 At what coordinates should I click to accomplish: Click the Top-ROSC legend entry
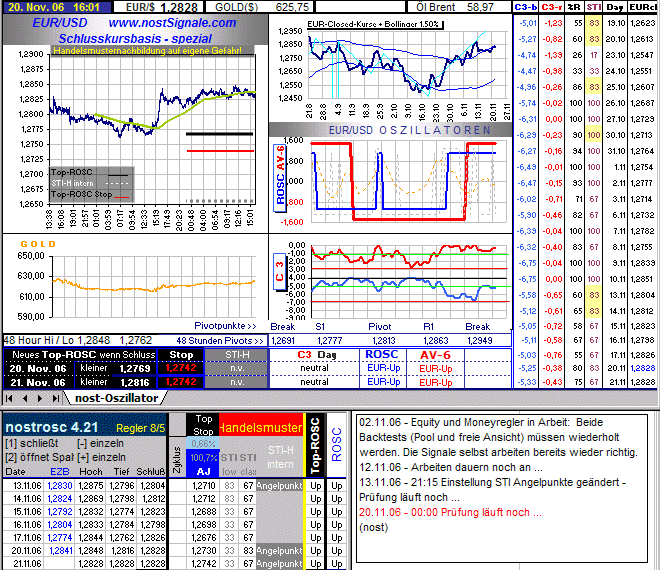tap(90, 172)
